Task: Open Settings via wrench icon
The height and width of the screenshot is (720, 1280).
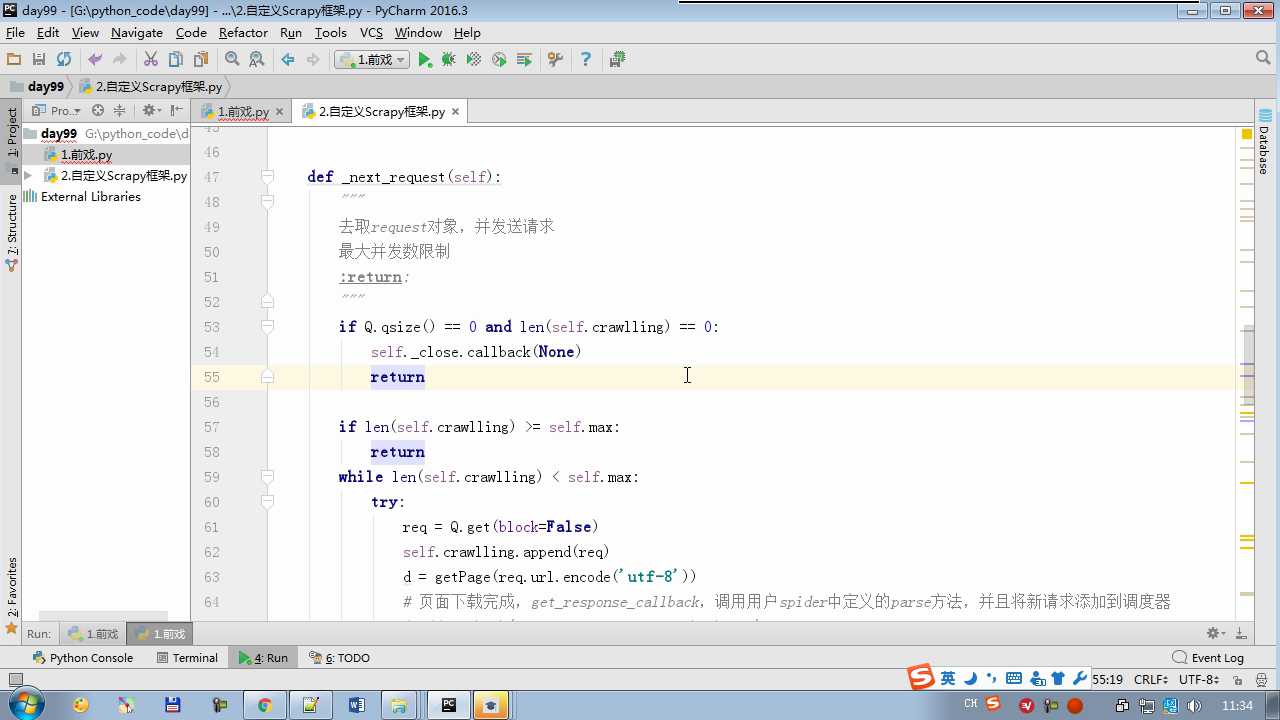Action: [x=555, y=60]
